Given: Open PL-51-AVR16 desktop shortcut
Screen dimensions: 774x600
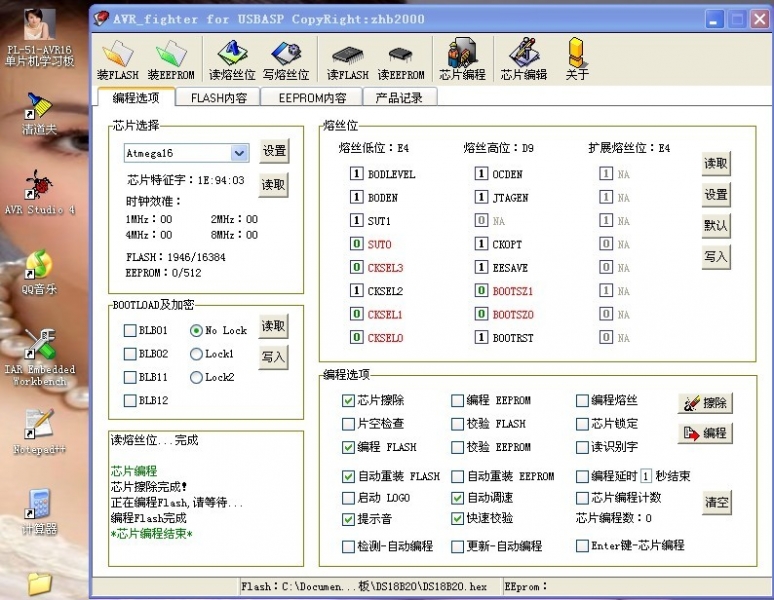Looking at the screenshot, I should (39, 38).
